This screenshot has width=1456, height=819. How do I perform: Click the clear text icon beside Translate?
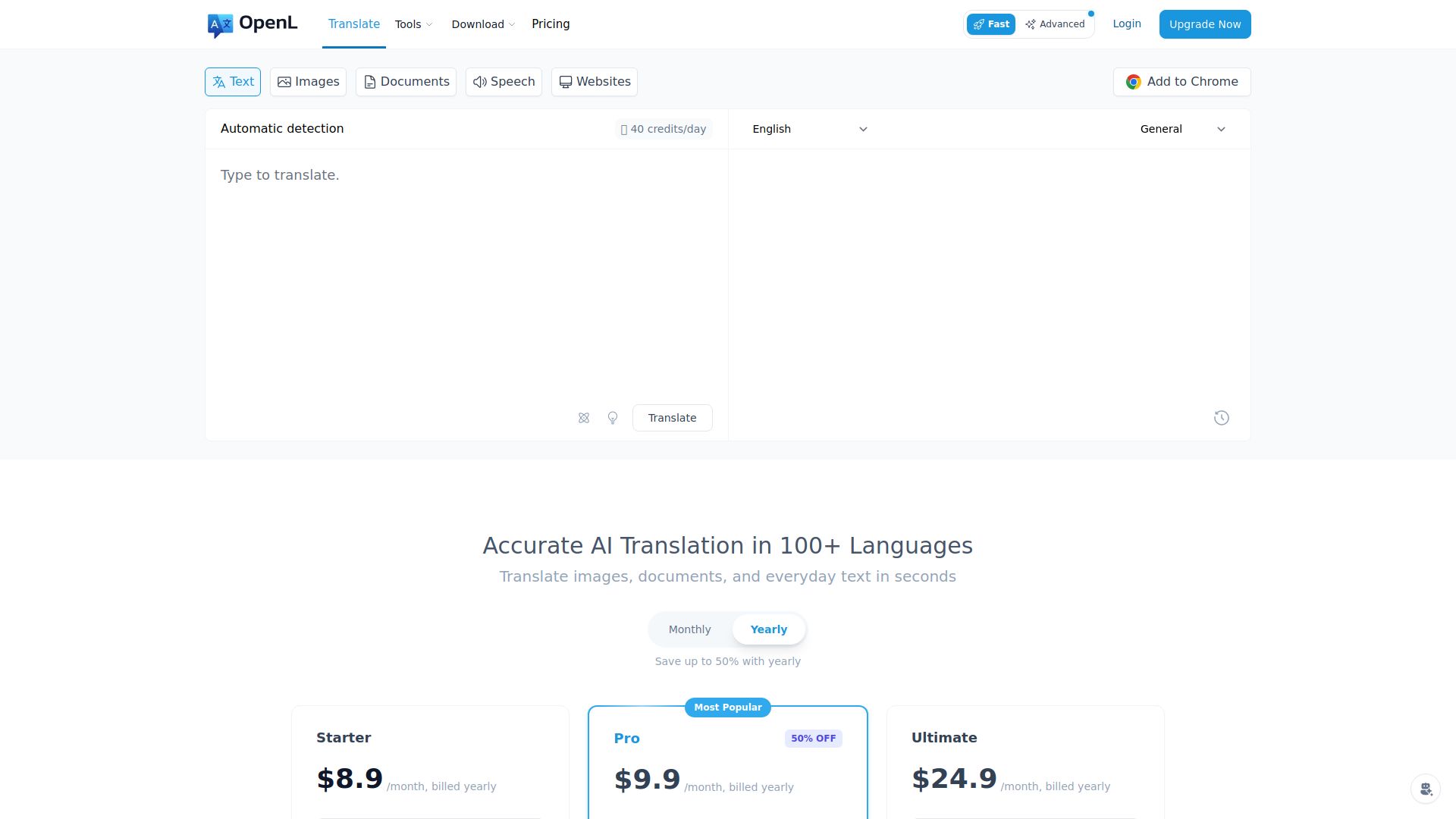[584, 418]
